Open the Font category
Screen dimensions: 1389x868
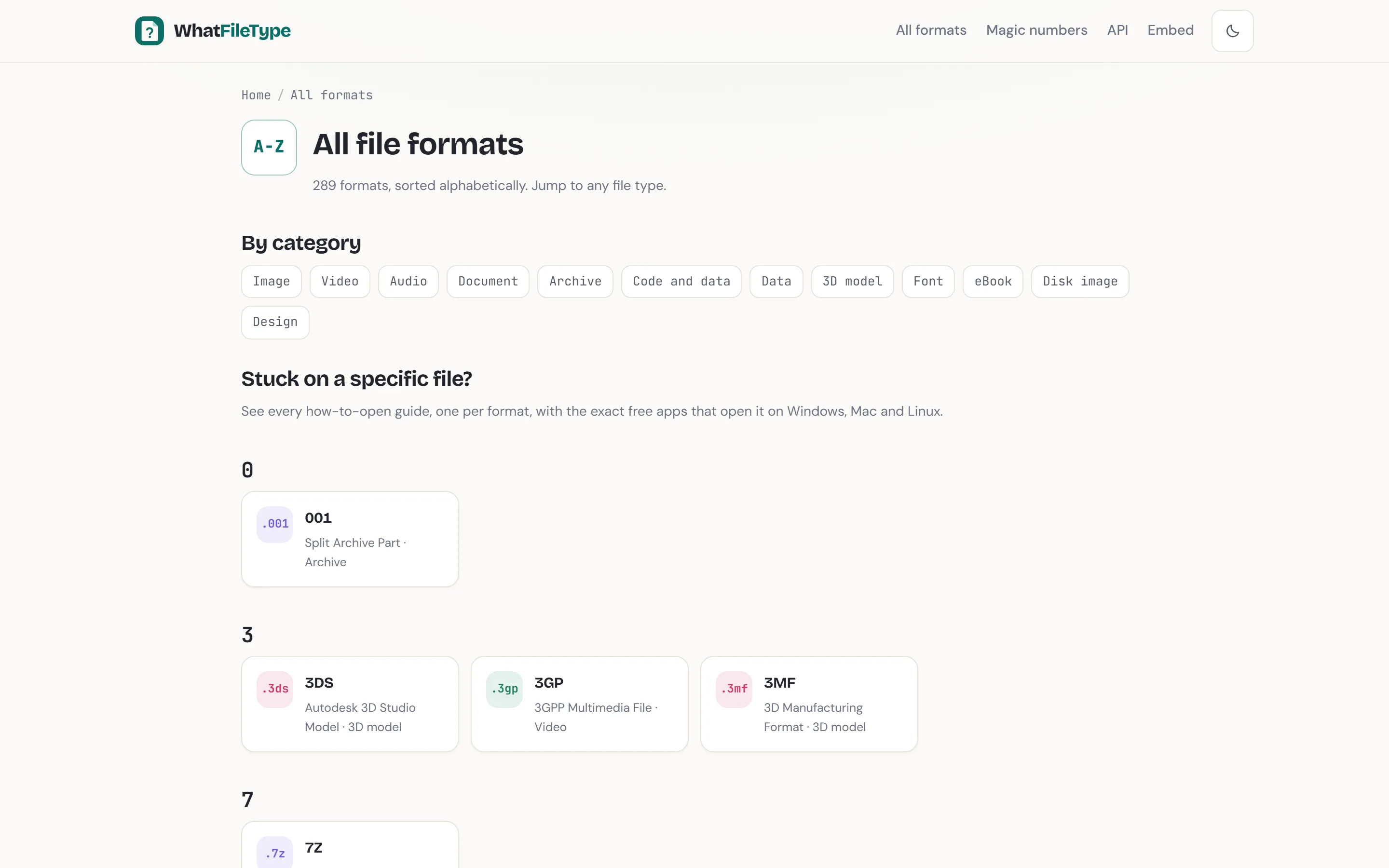click(x=928, y=281)
